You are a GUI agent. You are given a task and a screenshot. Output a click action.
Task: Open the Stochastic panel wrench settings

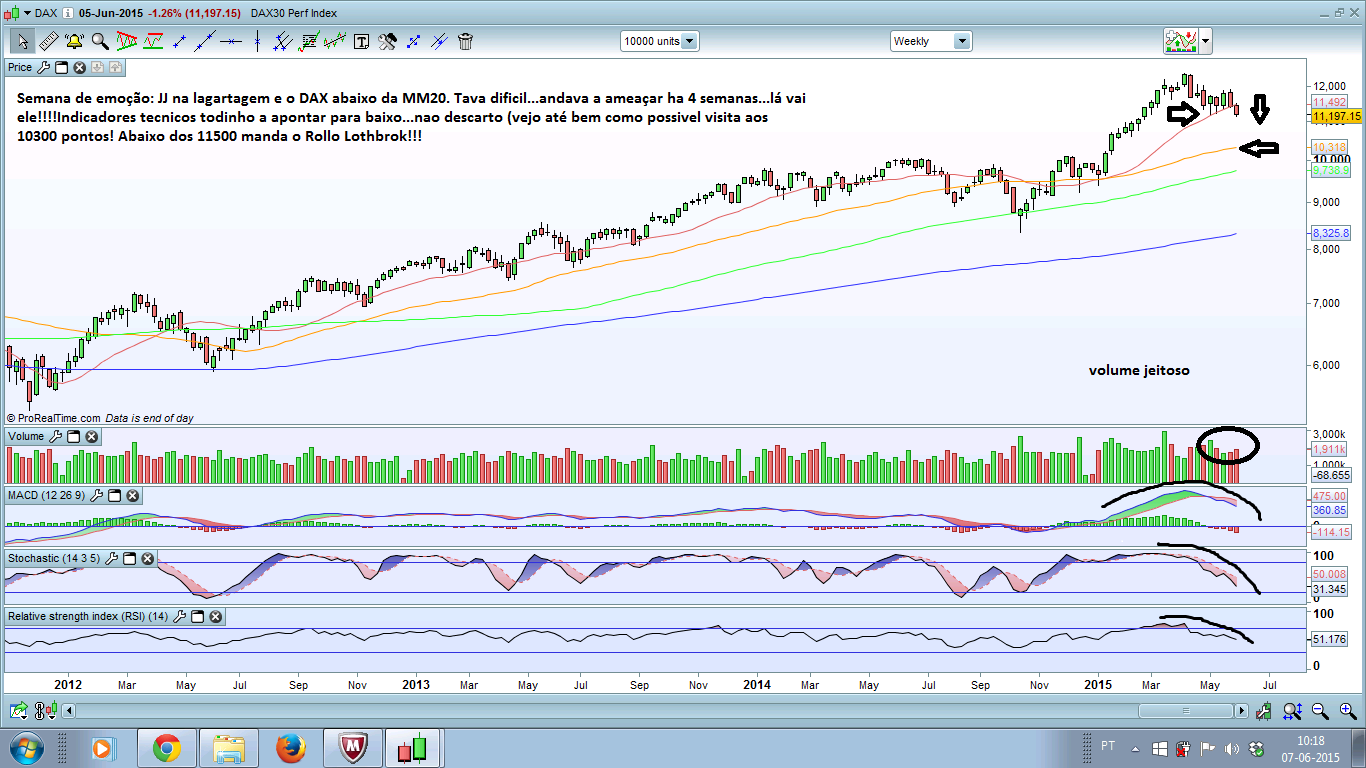pos(113,557)
